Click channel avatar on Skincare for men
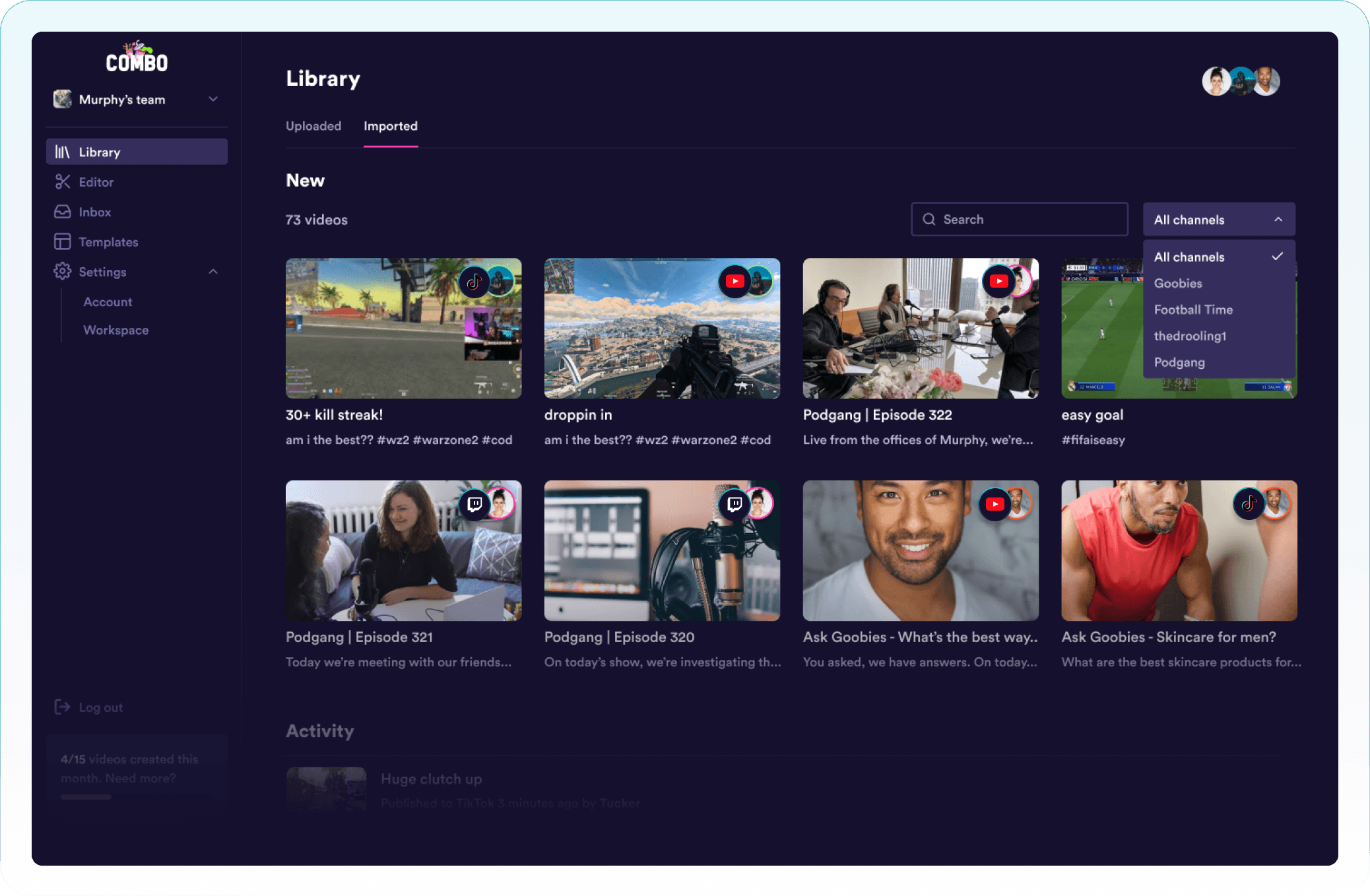Screen dimensions: 1370x896 1276,504
